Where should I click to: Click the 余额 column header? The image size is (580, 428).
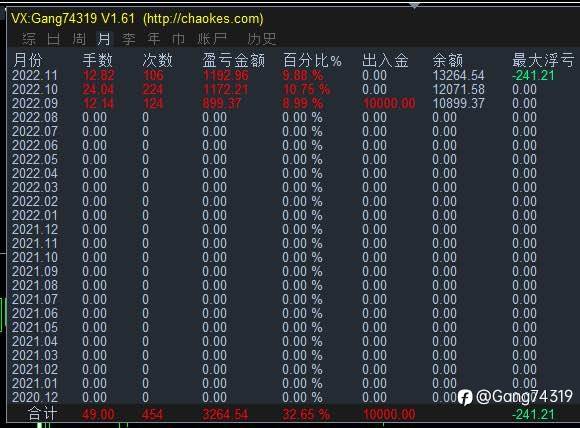point(448,60)
